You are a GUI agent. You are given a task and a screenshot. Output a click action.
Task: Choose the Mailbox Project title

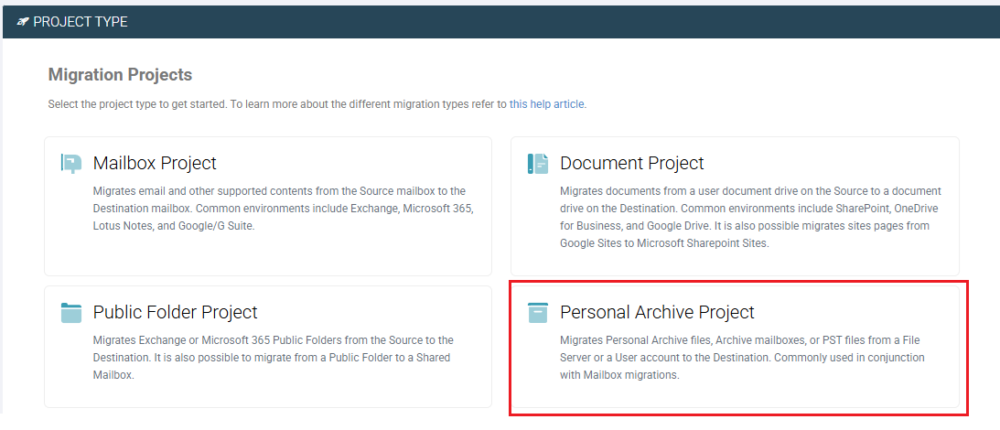pyautogui.click(x=154, y=163)
